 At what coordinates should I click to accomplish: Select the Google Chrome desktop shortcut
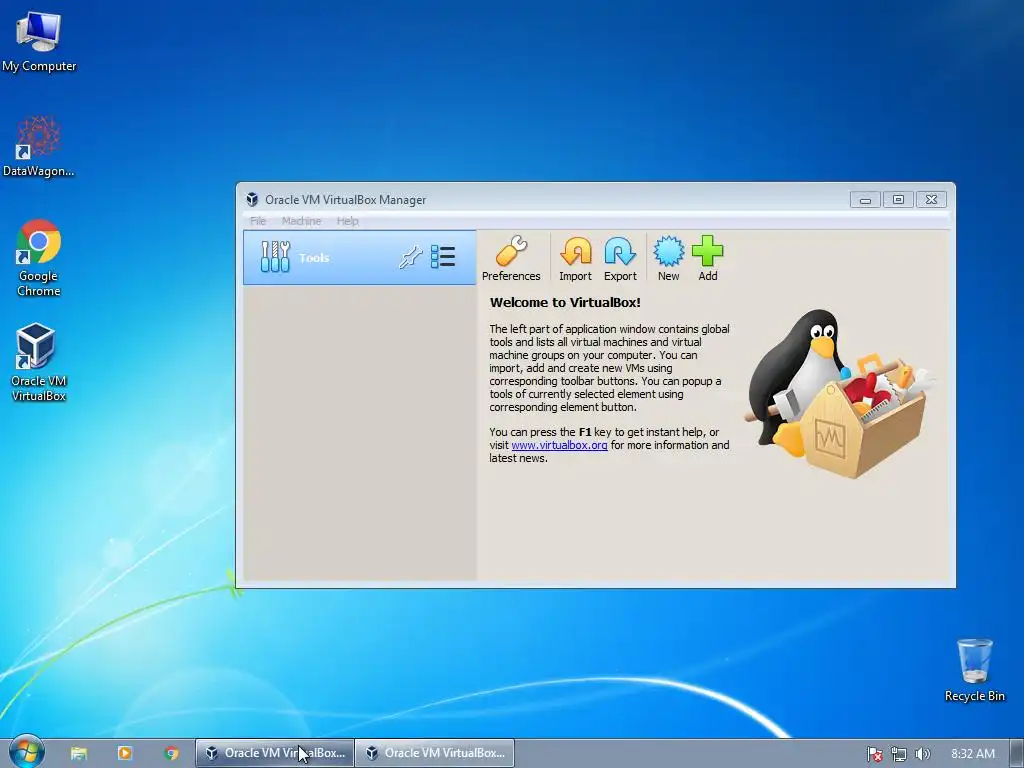tap(39, 259)
